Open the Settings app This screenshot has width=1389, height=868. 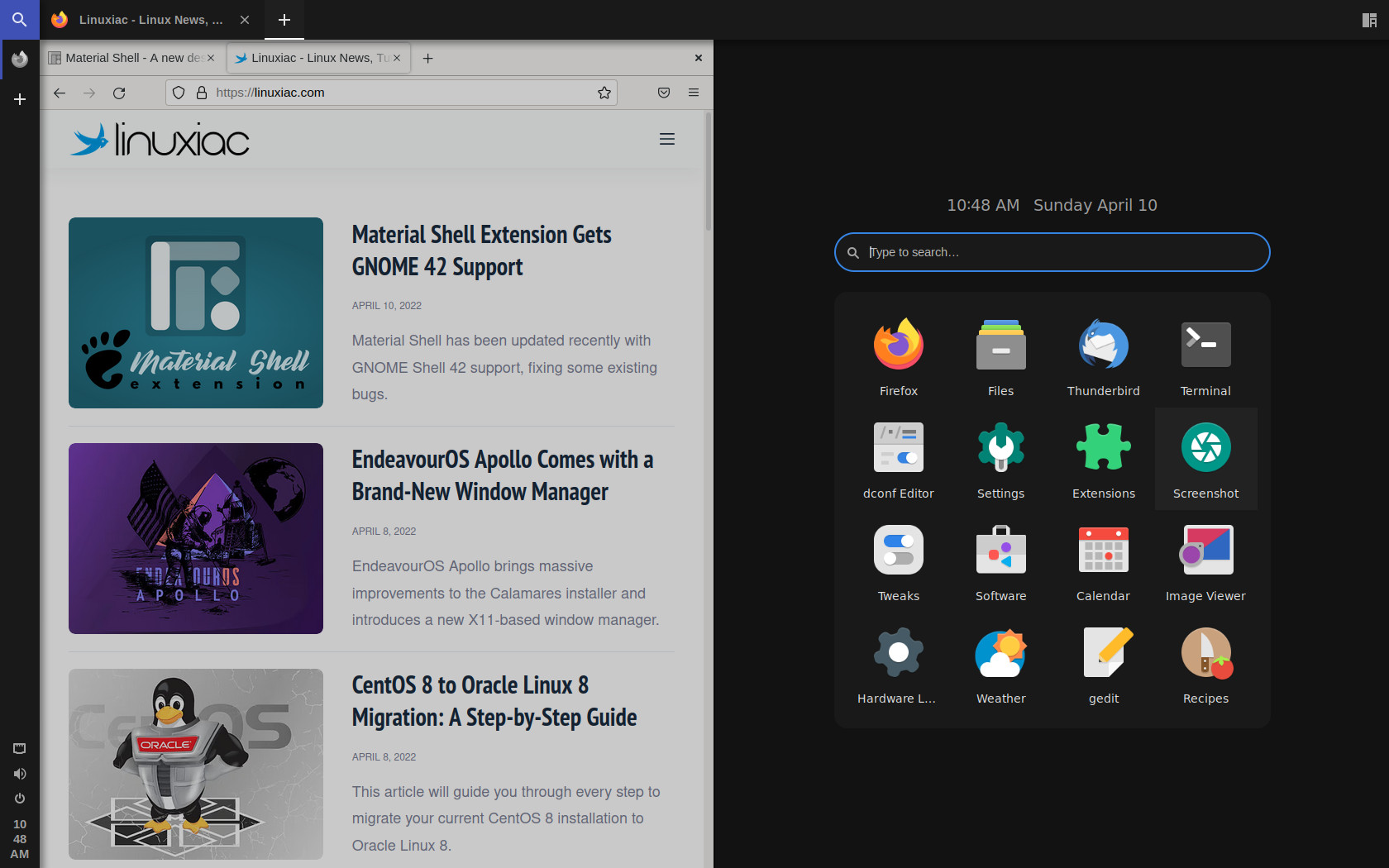coord(1000,459)
